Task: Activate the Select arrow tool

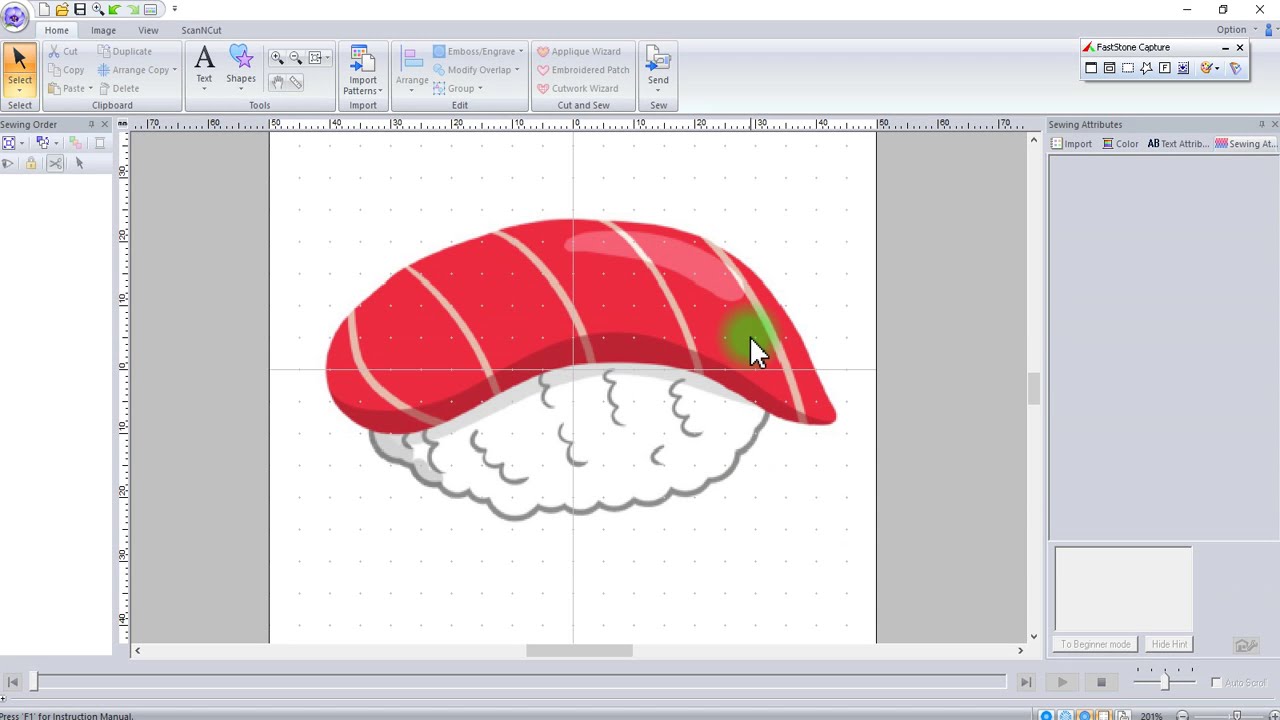Action: (x=19, y=60)
